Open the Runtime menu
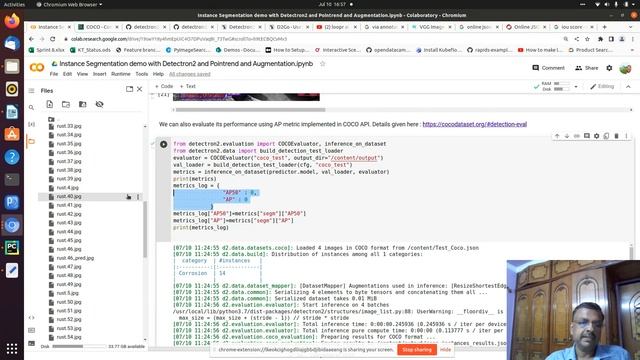Viewport: 640px width, 360px height. [121, 74]
